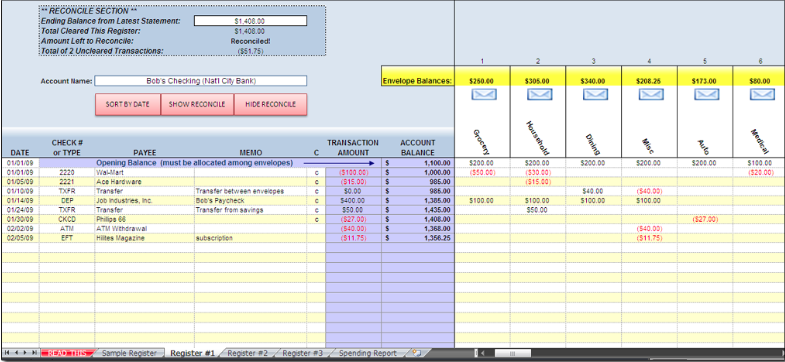Viewport: 785px width, 362px height.
Task: Click the HIDE RECONCILE button
Action: [x=270, y=105]
